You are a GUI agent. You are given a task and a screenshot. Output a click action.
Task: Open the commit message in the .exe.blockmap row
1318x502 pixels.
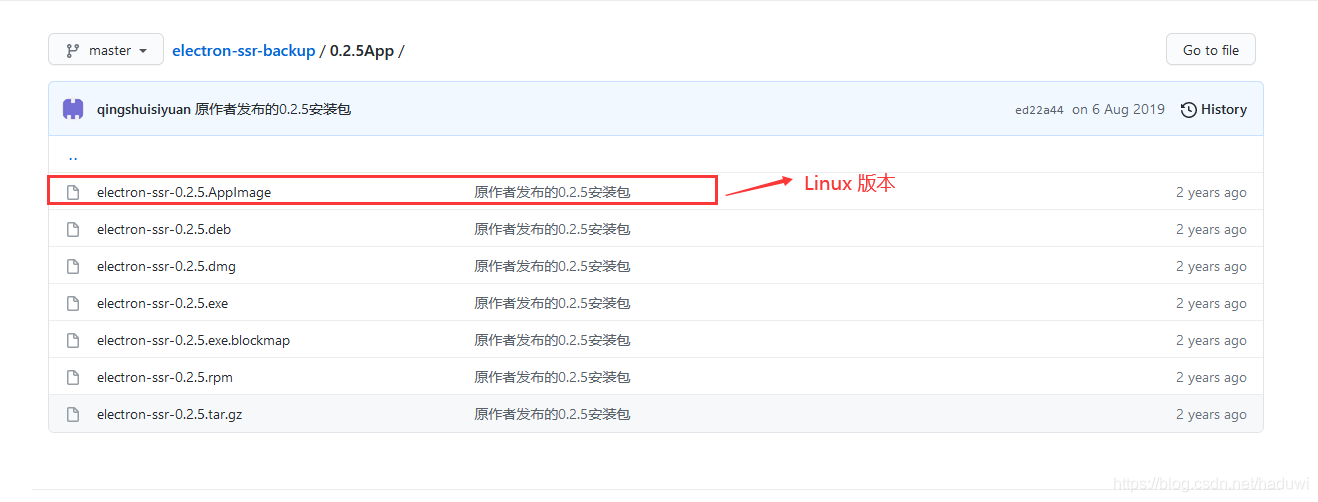[x=552, y=340]
